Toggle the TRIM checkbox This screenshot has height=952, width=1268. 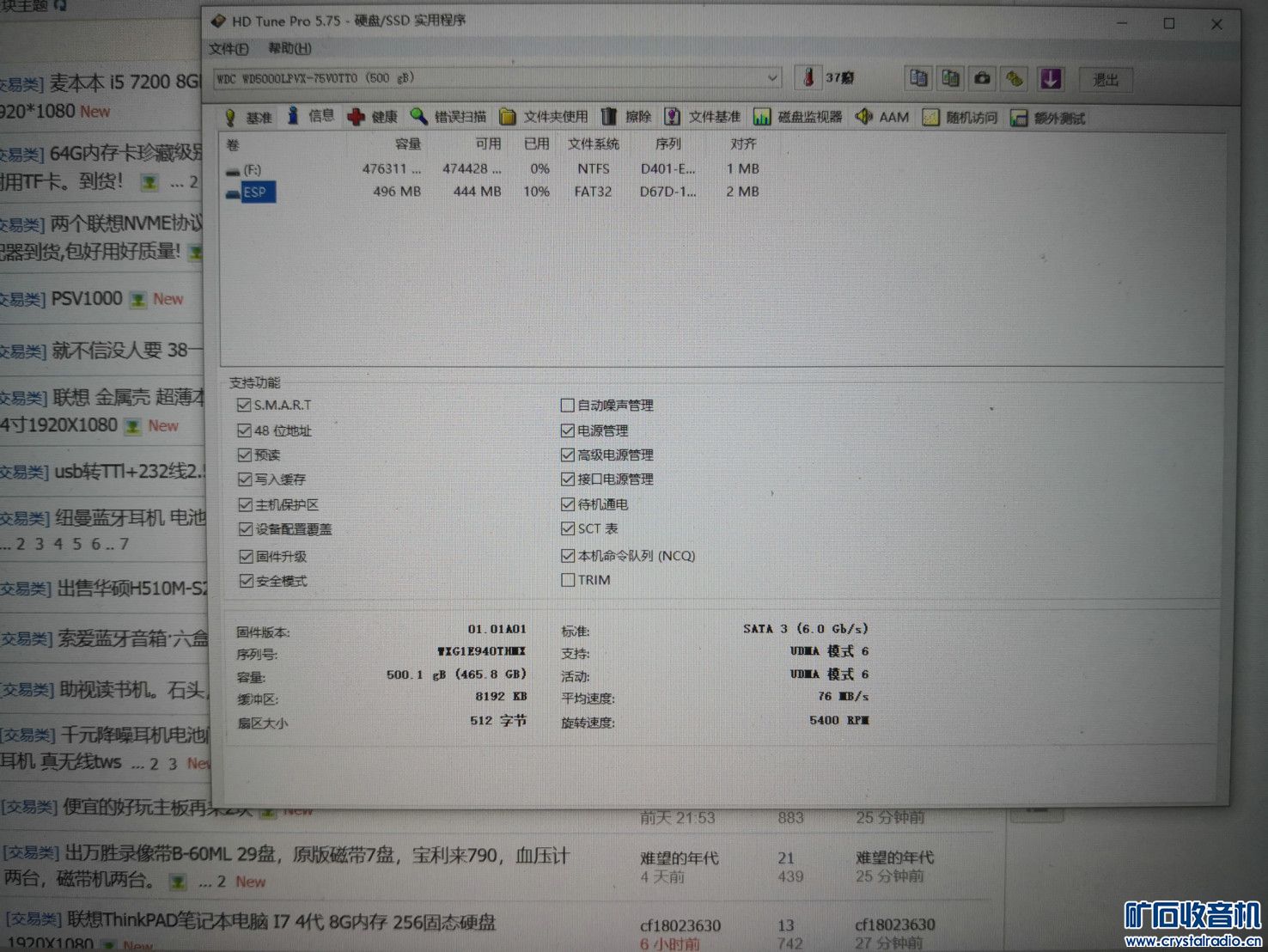coord(568,580)
